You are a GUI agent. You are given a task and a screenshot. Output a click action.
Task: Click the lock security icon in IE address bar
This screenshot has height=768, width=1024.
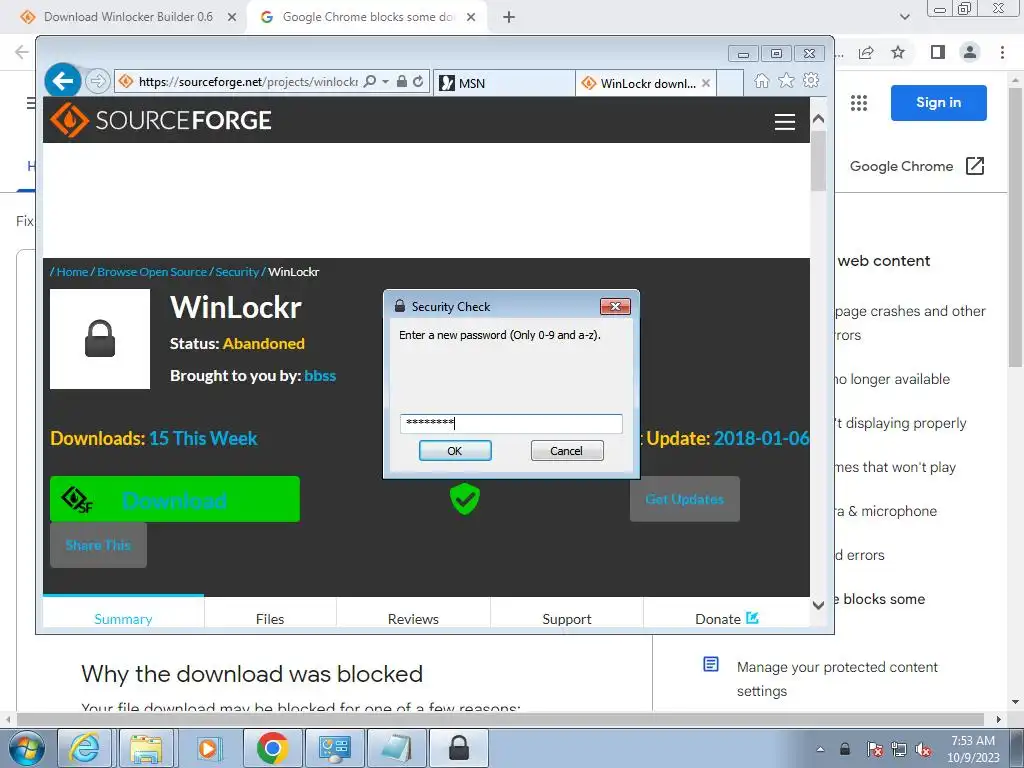pyautogui.click(x=402, y=82)
